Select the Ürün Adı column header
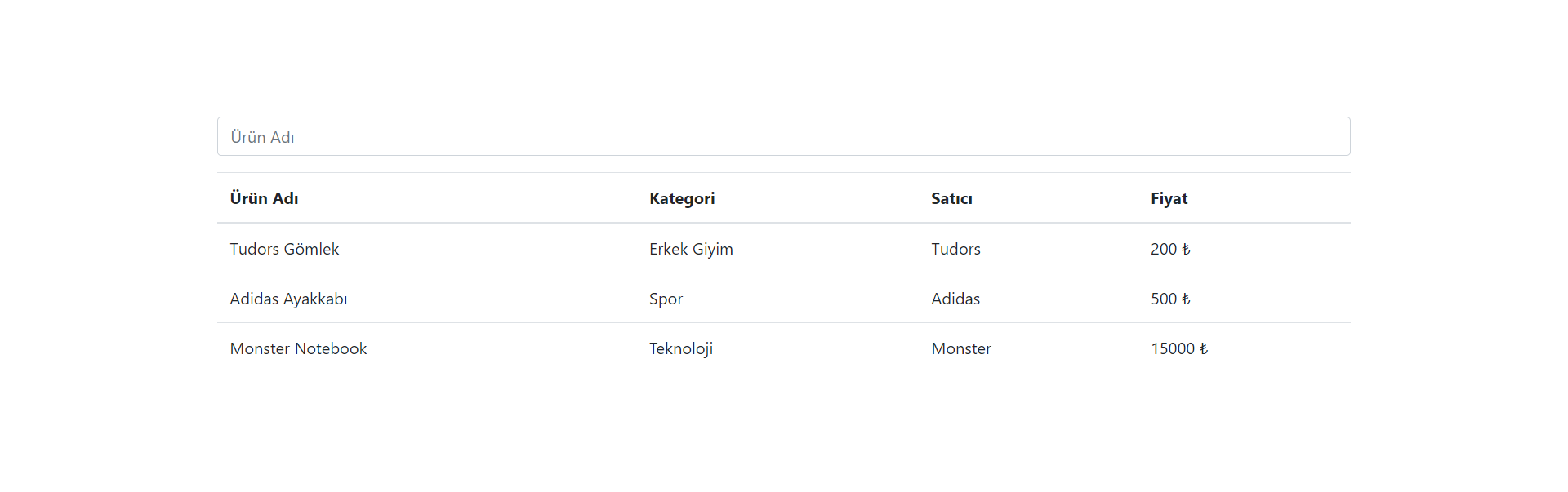The height and width of the screenshot is (492, 1568). pos(264,198)
